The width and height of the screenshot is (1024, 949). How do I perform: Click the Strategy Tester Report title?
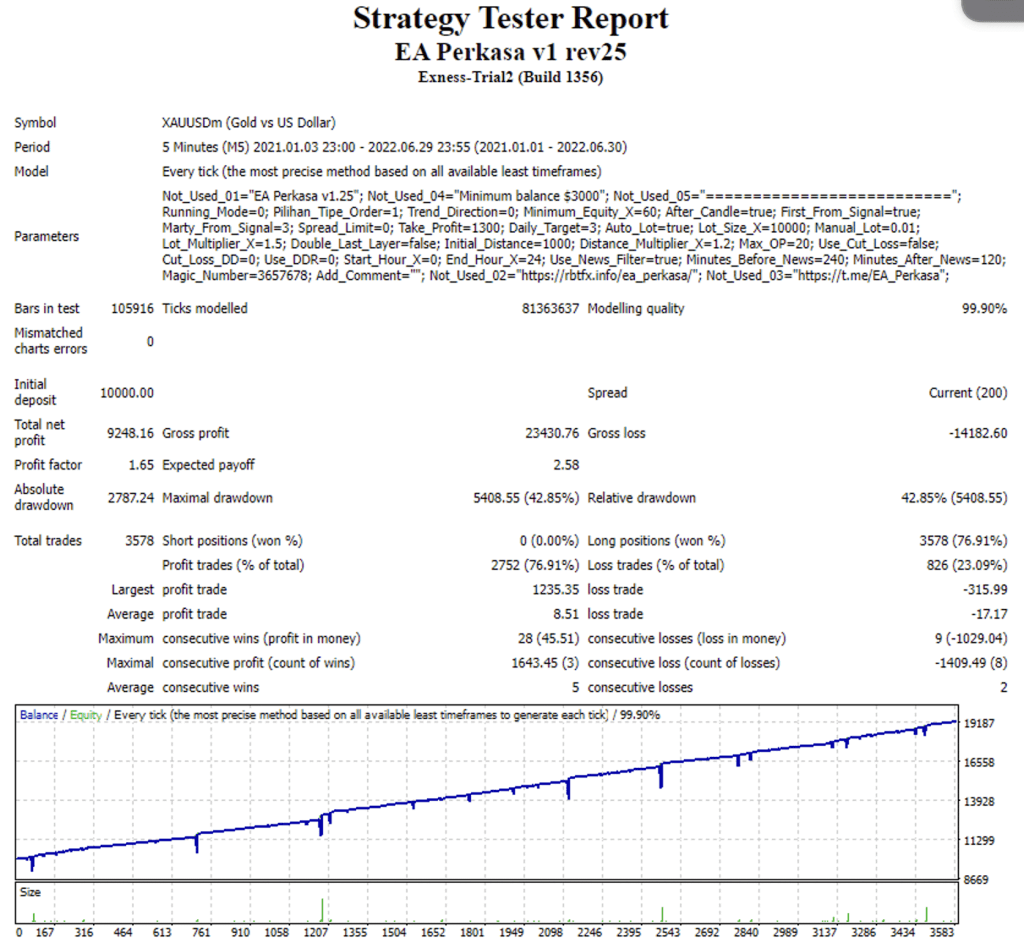coord(511,18)
